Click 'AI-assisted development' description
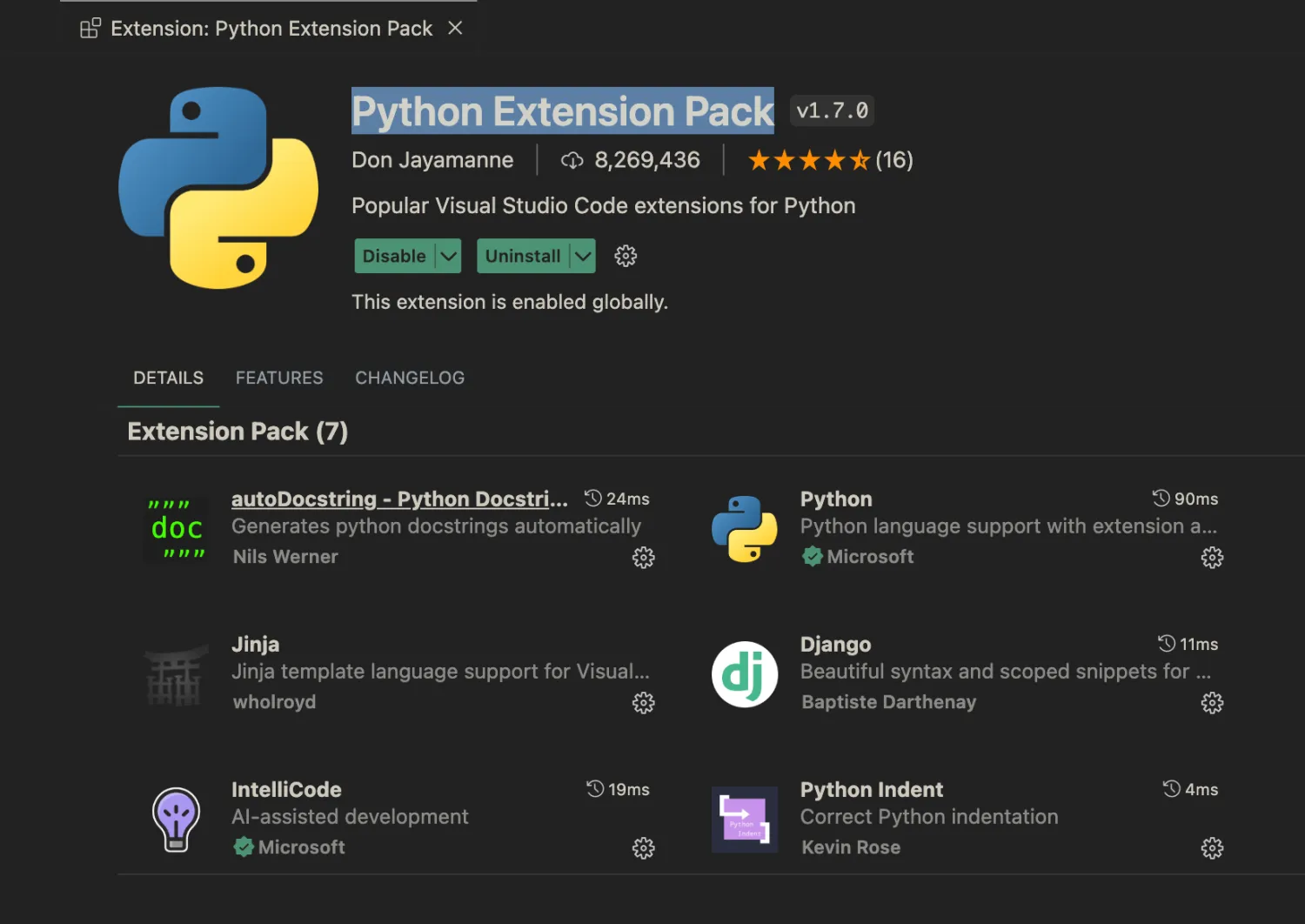This screenshot has width=1305, height=924. [x=350, y=817]
